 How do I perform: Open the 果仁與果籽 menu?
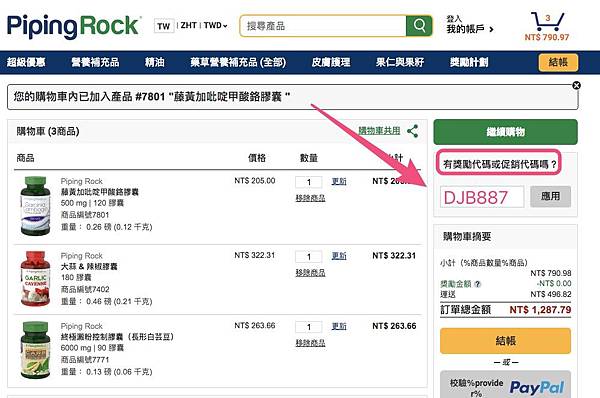click(x=400, y=62)
